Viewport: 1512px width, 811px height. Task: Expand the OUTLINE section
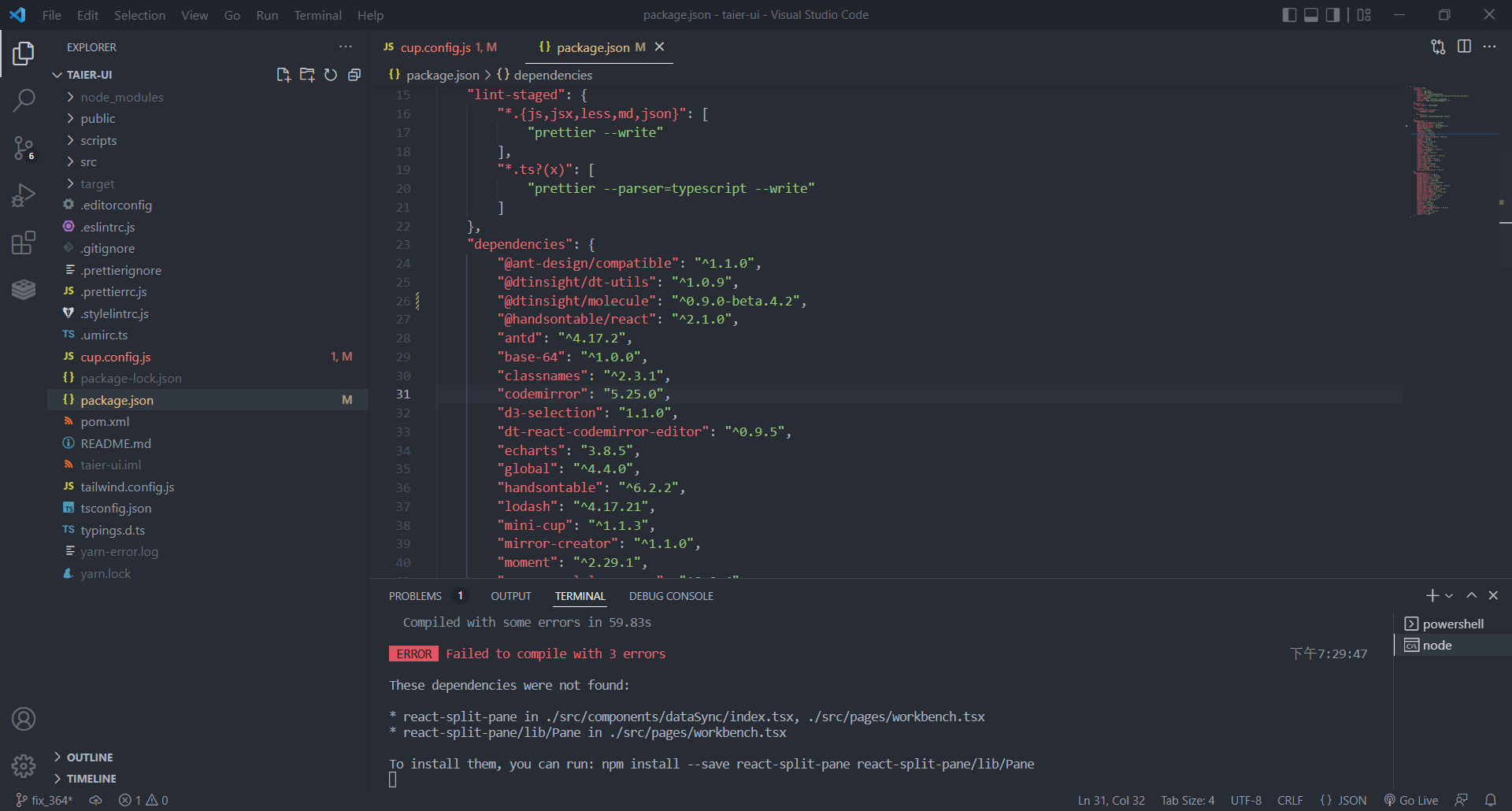(91, 757)
